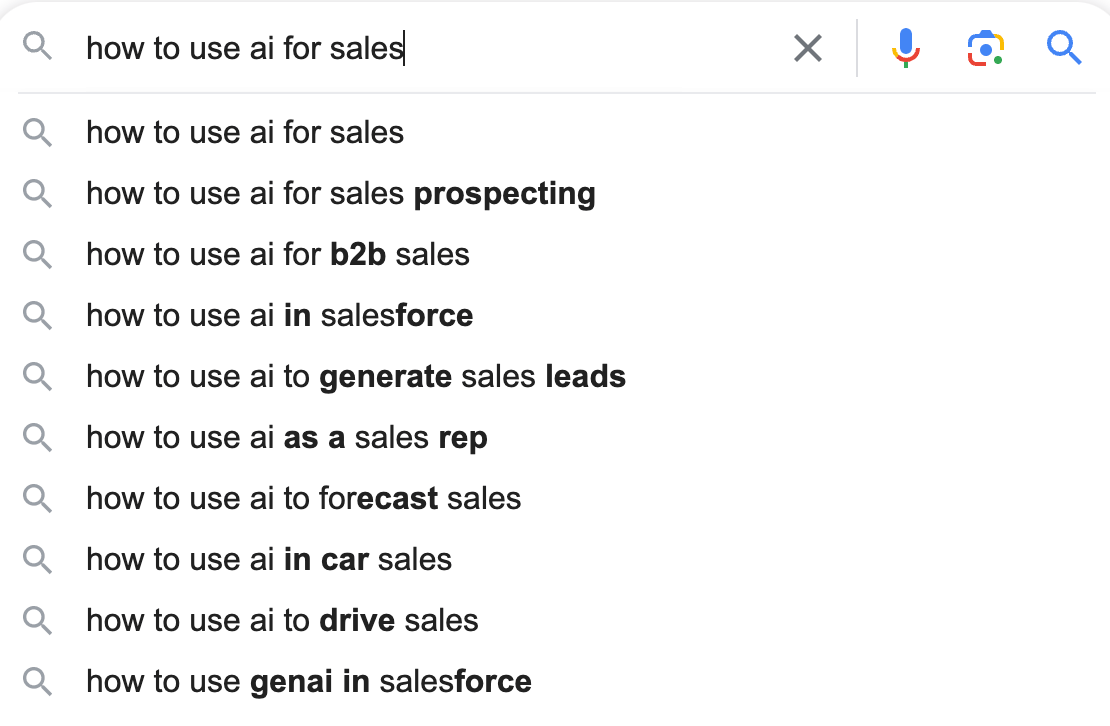Viewport: 1110px width, 726px height.
Task: Click magnifier icon beside 'forecast sales' suggestion
Action: tap(37, 498)
